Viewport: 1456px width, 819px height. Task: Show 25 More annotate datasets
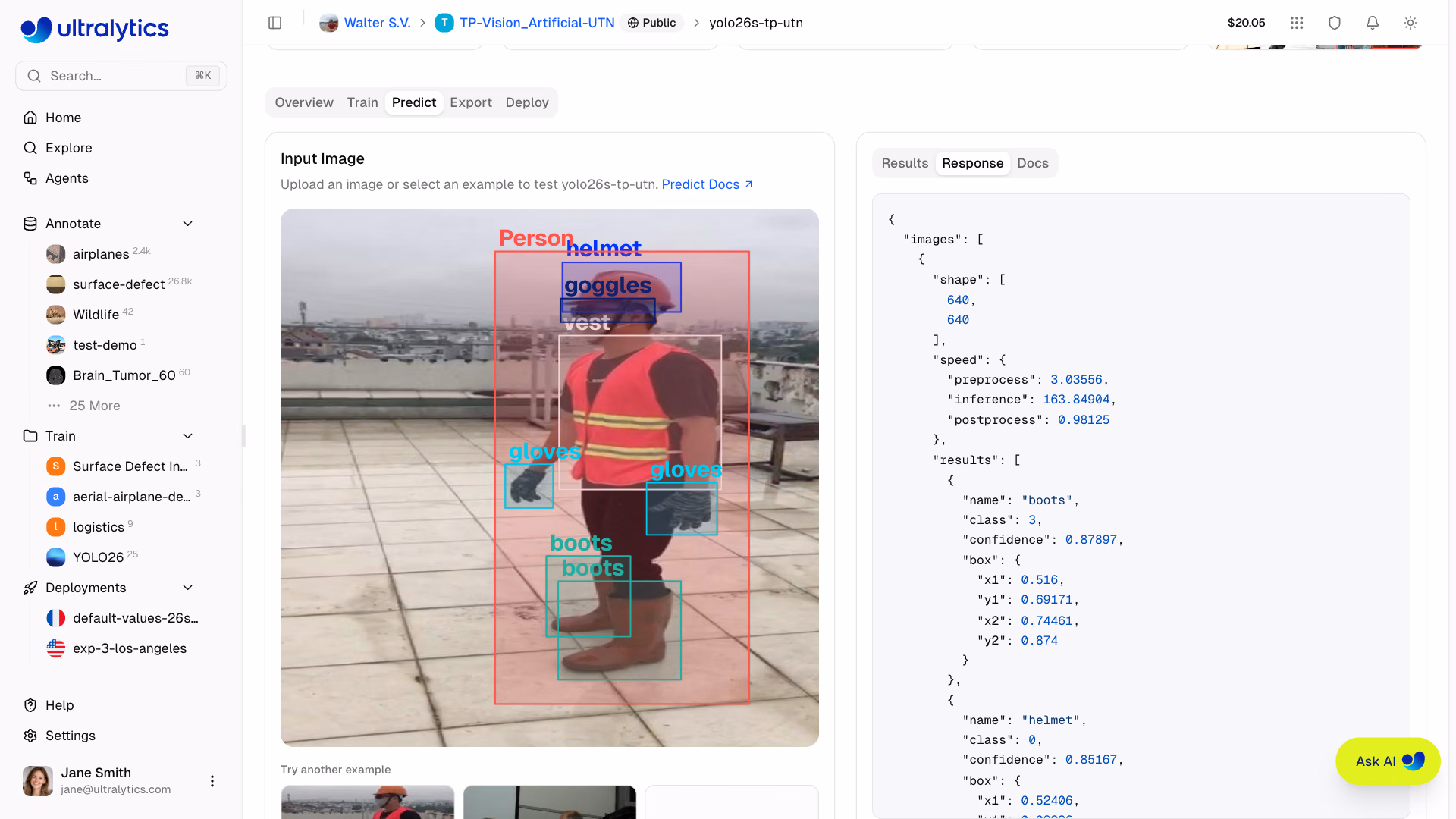pos(94,406)
